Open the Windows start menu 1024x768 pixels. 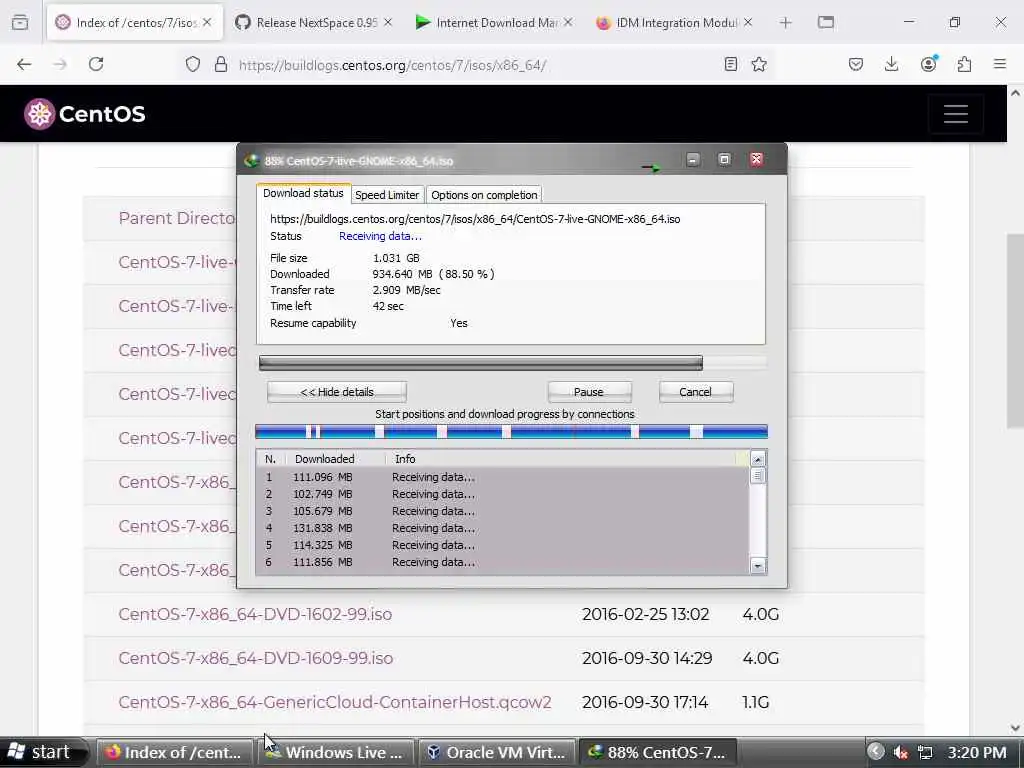click(x=43, y=752)
